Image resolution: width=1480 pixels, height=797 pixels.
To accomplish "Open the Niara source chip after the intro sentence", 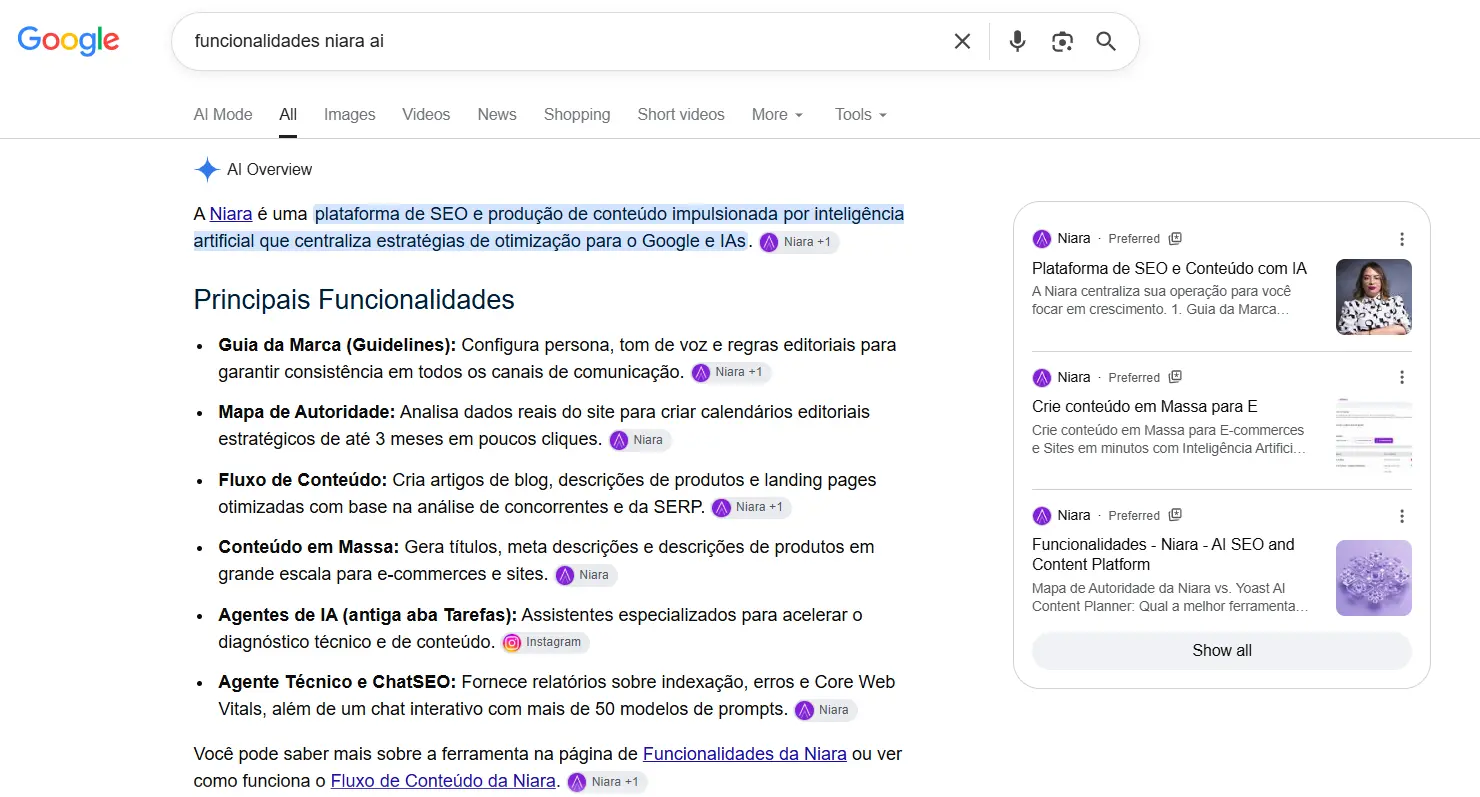I will click(x=798, y=242).
